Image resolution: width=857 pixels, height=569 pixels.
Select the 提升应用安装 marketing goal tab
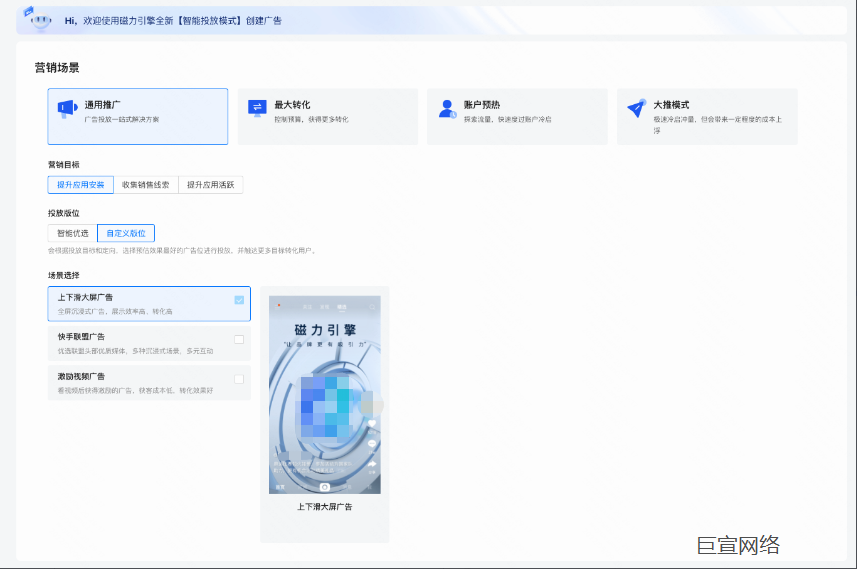click(x=80, y=185)
